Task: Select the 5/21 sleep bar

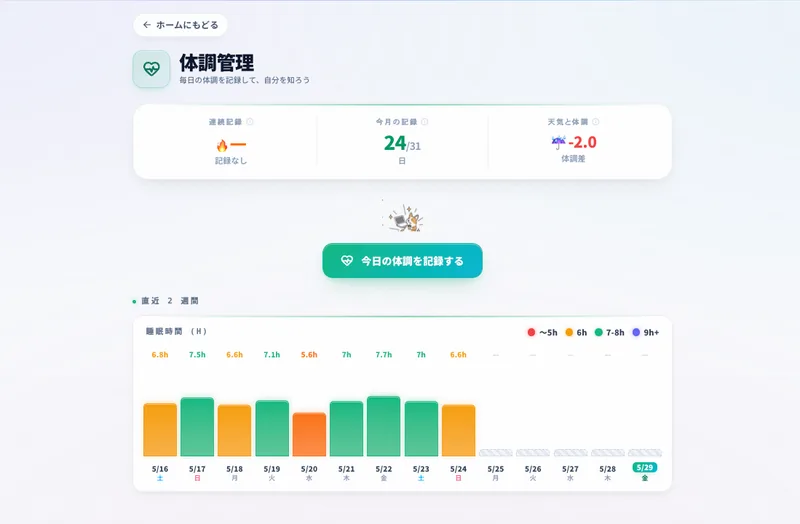Action: point(346,429)
